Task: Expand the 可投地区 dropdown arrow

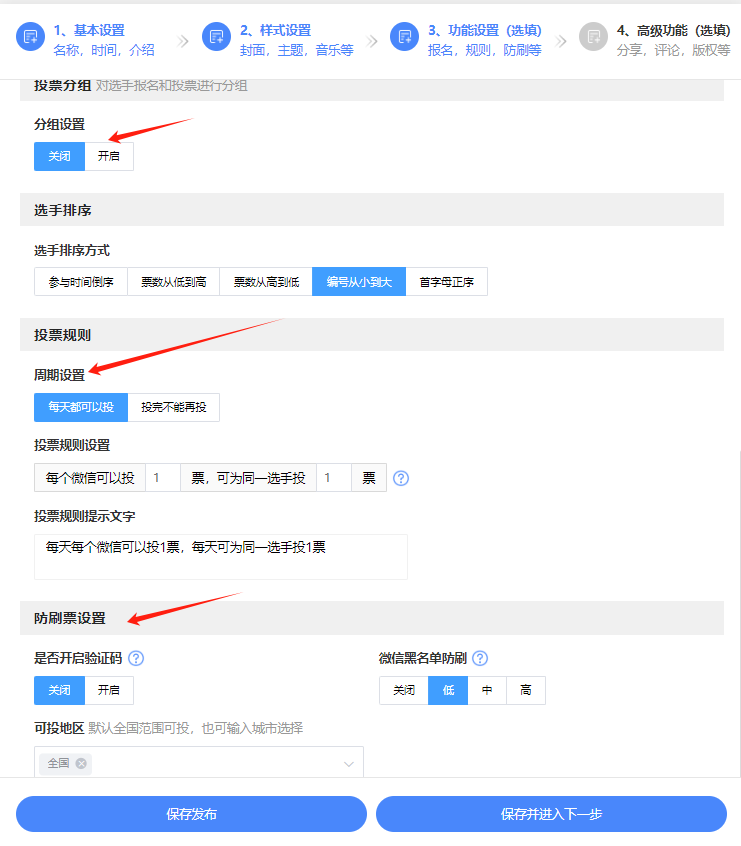Action: pos(349,764)
